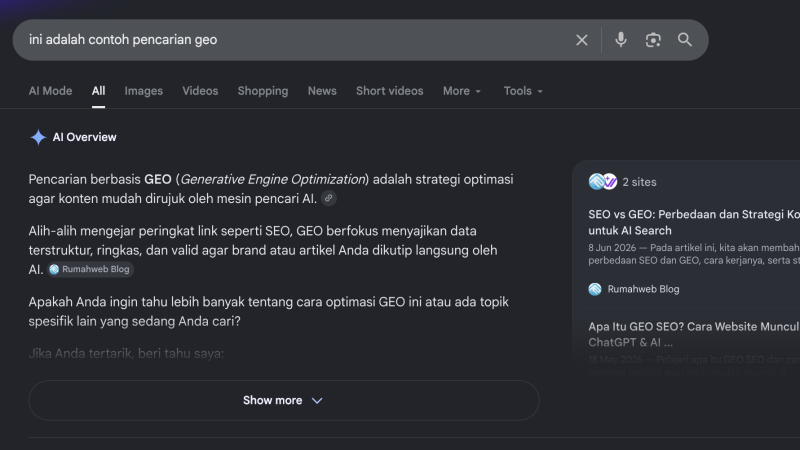Image resolution: width=800 pixels, height=450 pixels.
Task: Go to the Shopping tab
Action: pyautogui.click(x=263, y=91)
